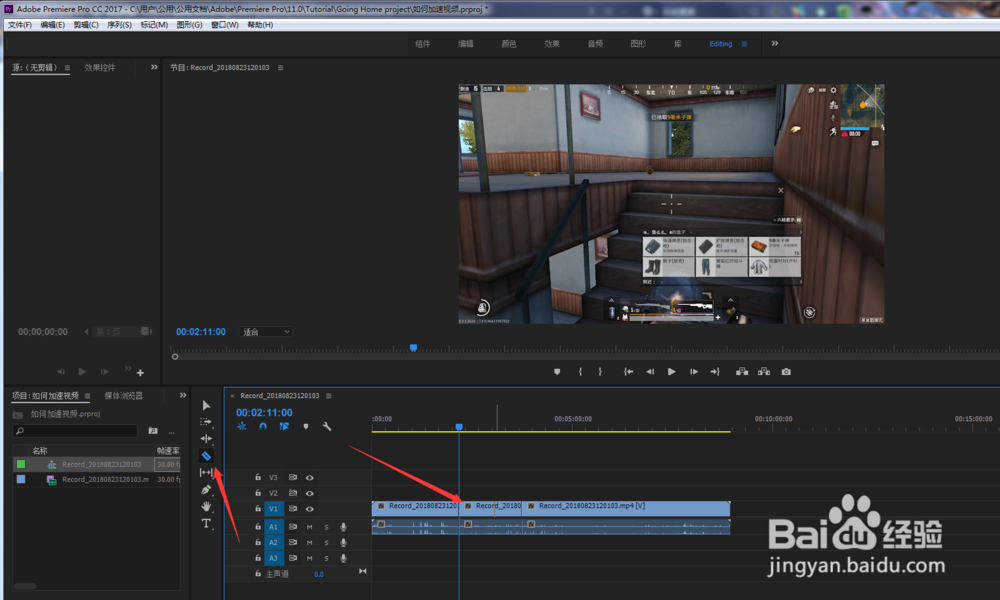Screen dimensions: 1000x600
Task: Open the 序列(S) menu
Action: pyautogui.click(x=119, y=25)
